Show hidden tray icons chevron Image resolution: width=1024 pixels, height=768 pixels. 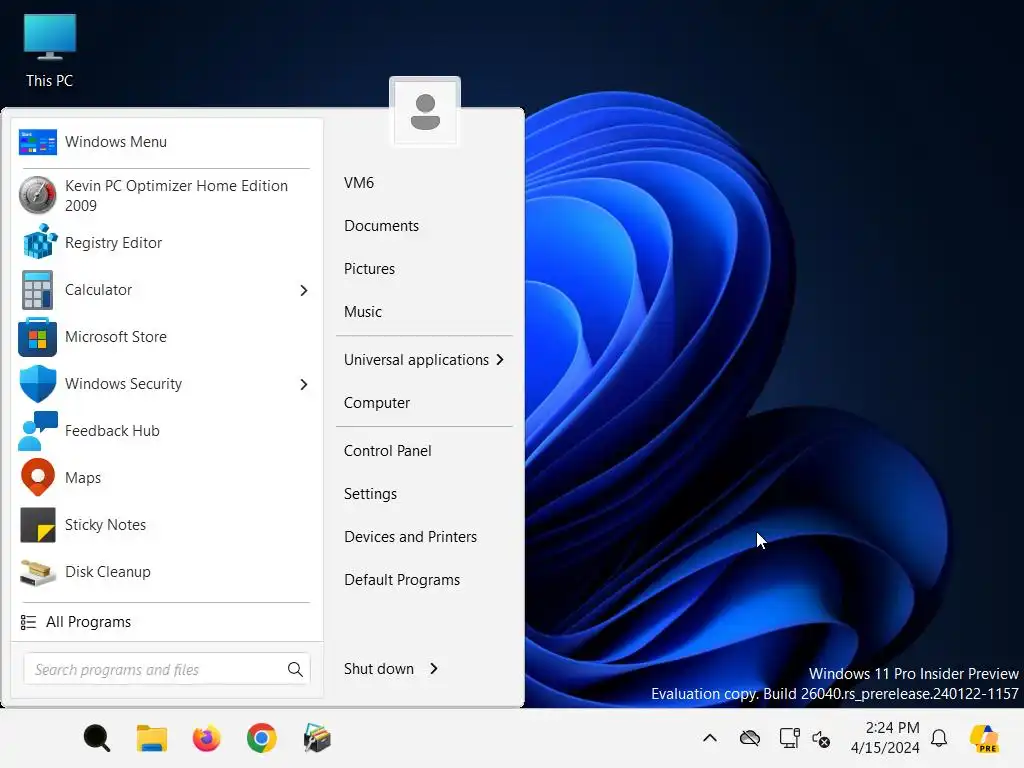coord(710,739)
